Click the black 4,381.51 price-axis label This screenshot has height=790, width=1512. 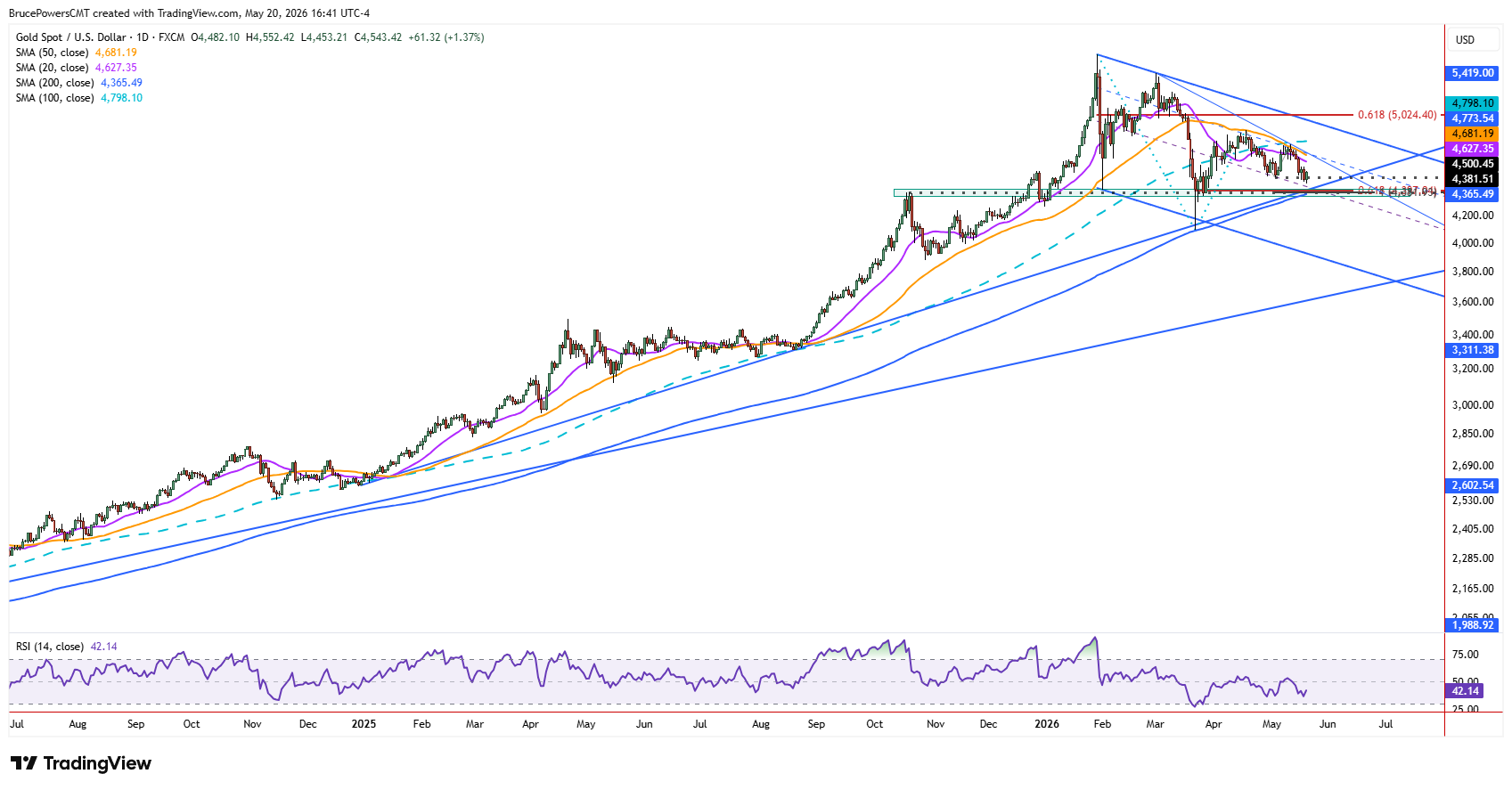[x=1472, y=179]
